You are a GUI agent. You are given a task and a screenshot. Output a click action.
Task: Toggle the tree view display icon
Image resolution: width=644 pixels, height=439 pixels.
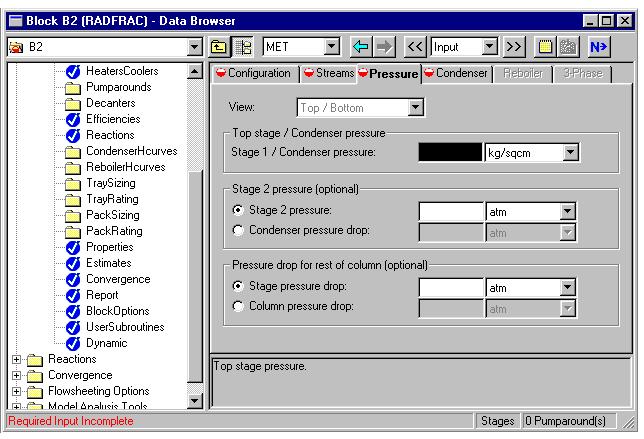(243, 47)
